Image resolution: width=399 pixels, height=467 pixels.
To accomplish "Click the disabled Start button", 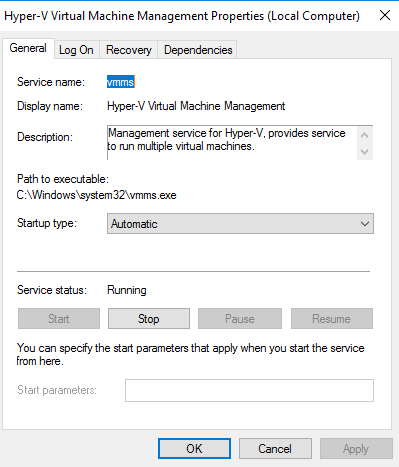I will pyautogui.click(x=59, y=319).
